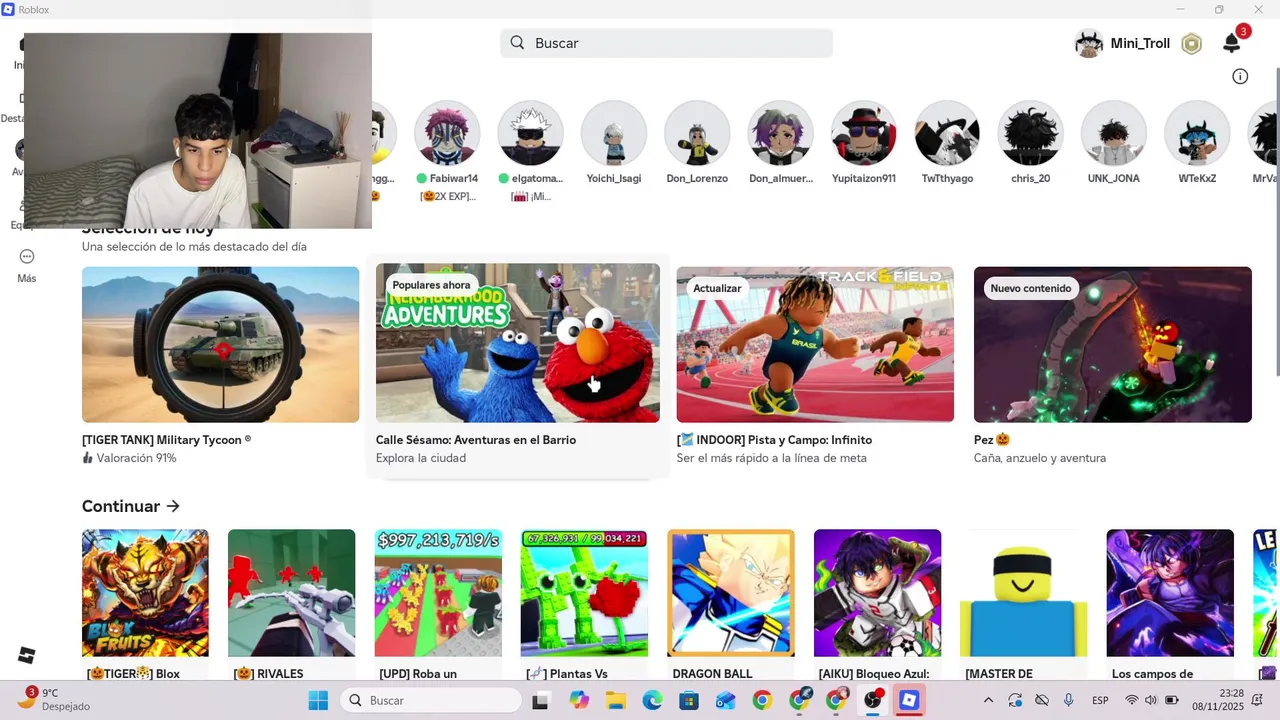This screenshot has width=1280, height=720.
Task: Open friend chris_20's avatar
Action: coord(1030,133)
